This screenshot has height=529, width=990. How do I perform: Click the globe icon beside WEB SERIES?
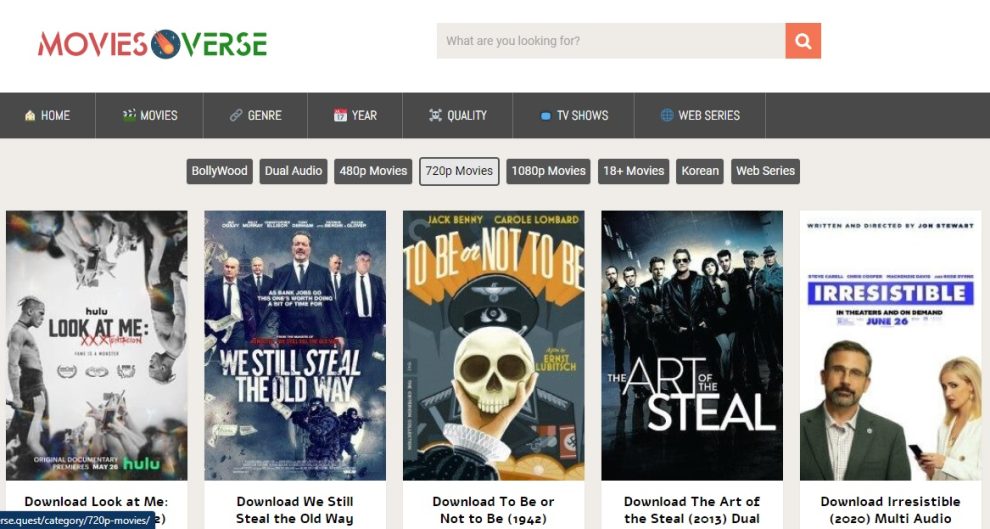667,115
